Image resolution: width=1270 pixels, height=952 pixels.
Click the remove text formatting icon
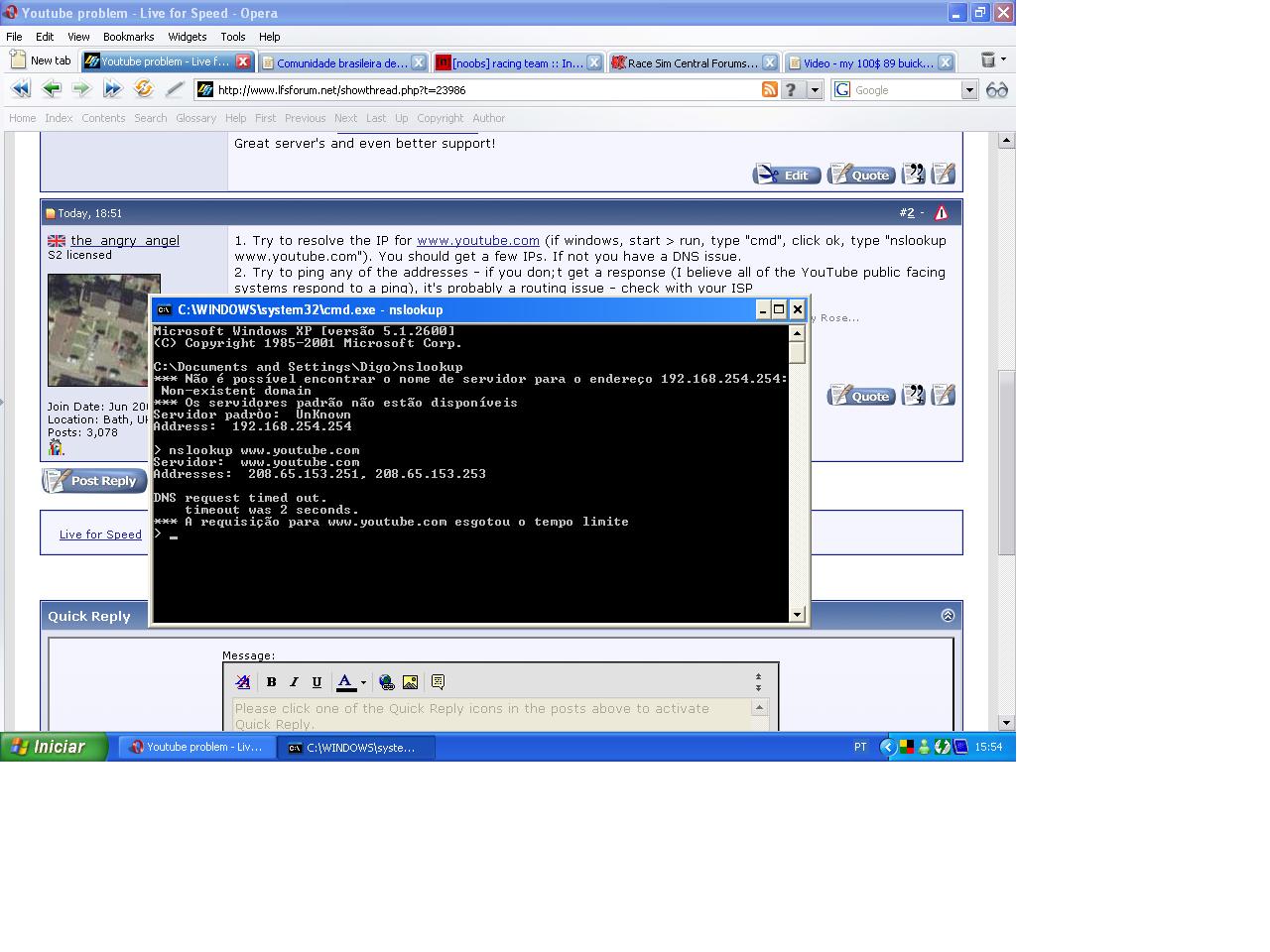click(243, 682)
